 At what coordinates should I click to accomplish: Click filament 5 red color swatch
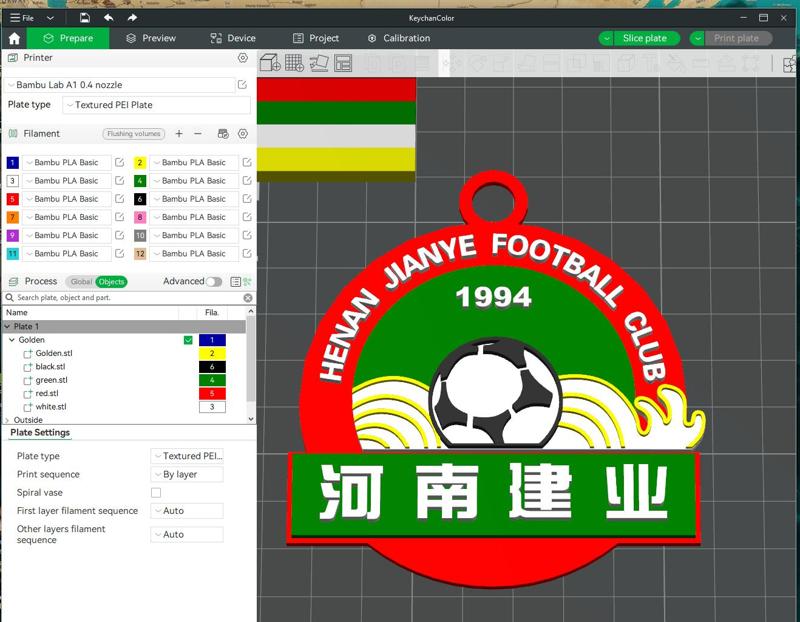[10, 199]
